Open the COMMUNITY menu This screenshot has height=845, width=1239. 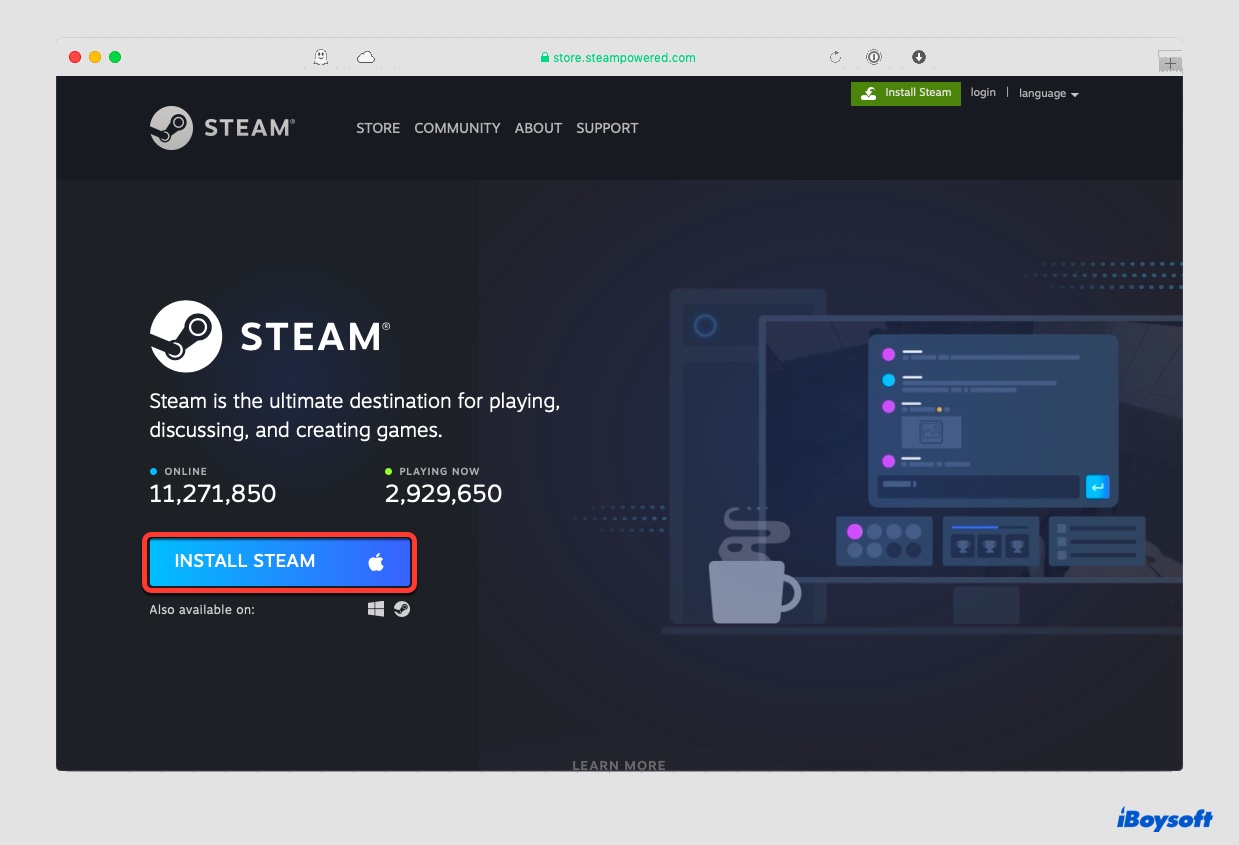[457, 128]
